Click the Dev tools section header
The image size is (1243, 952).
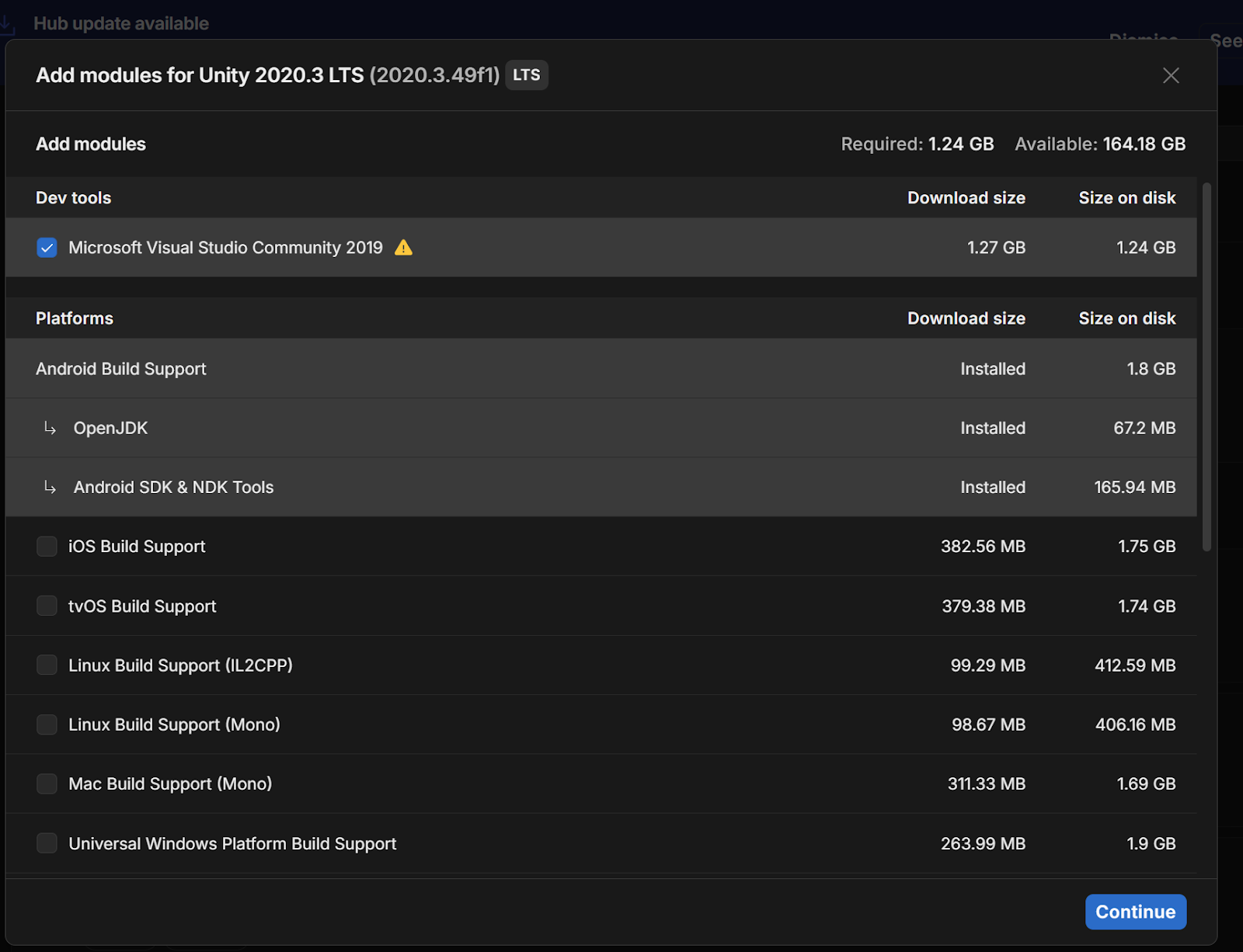pyautogui.click(x=74, y=198)
